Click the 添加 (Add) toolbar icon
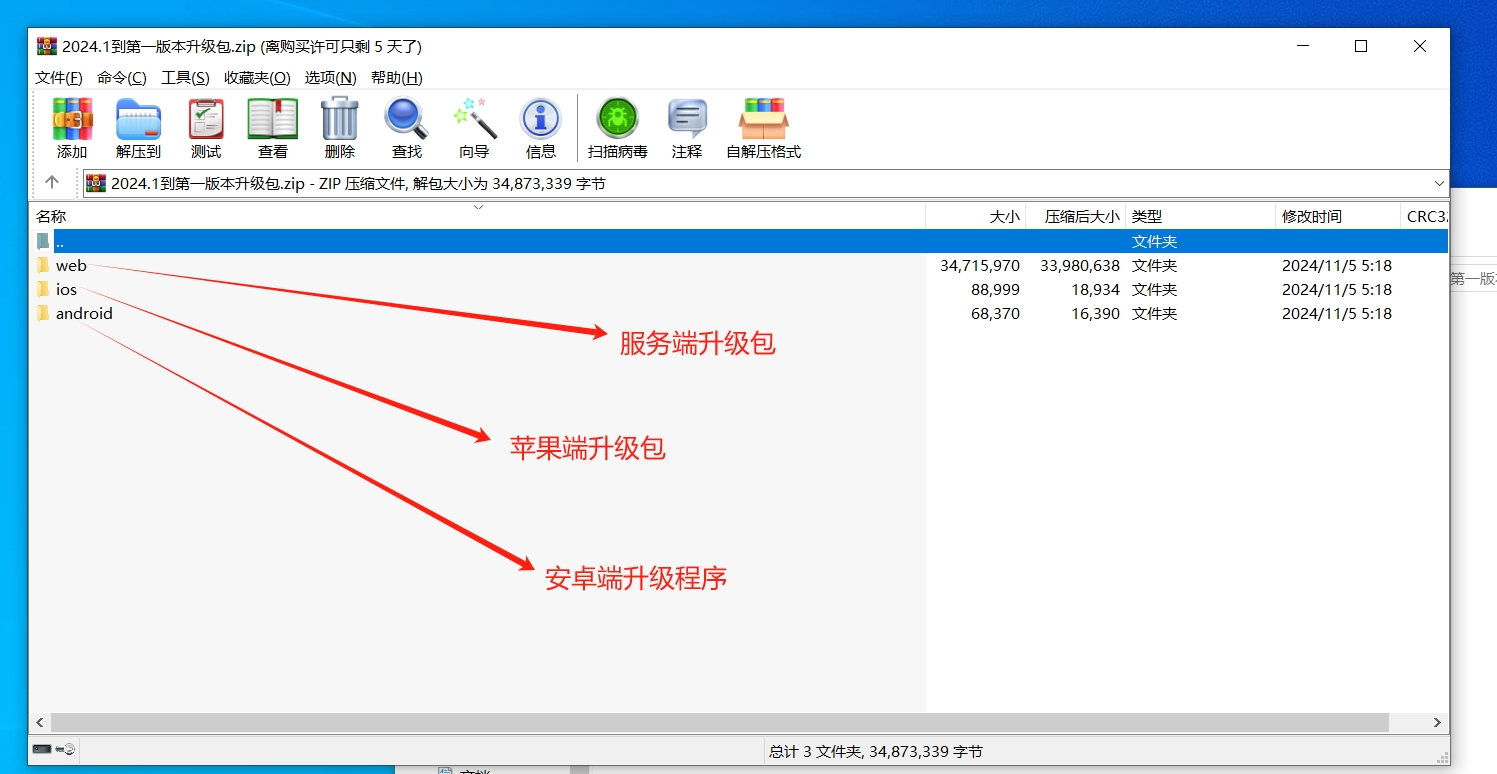 coord(72,119)
